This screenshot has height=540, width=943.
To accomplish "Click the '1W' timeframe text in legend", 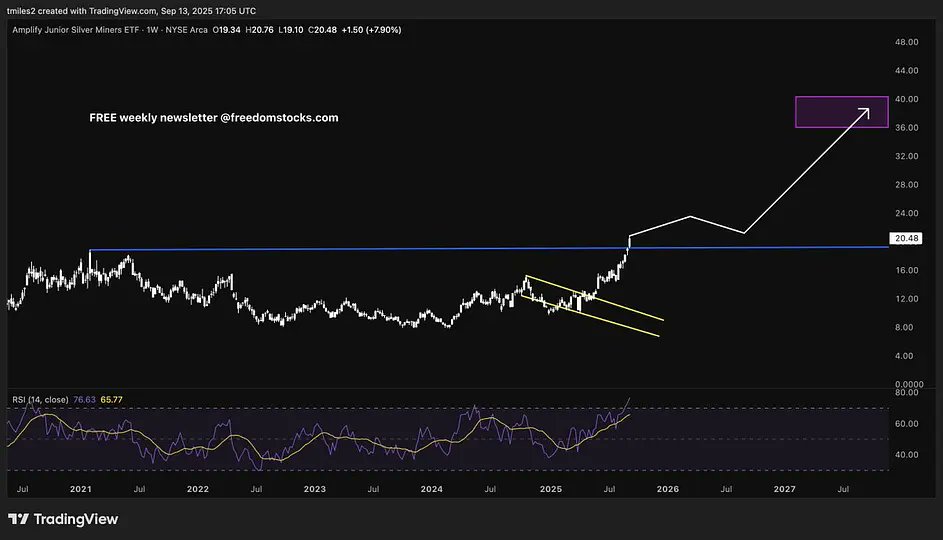I will tap(152, 29).
